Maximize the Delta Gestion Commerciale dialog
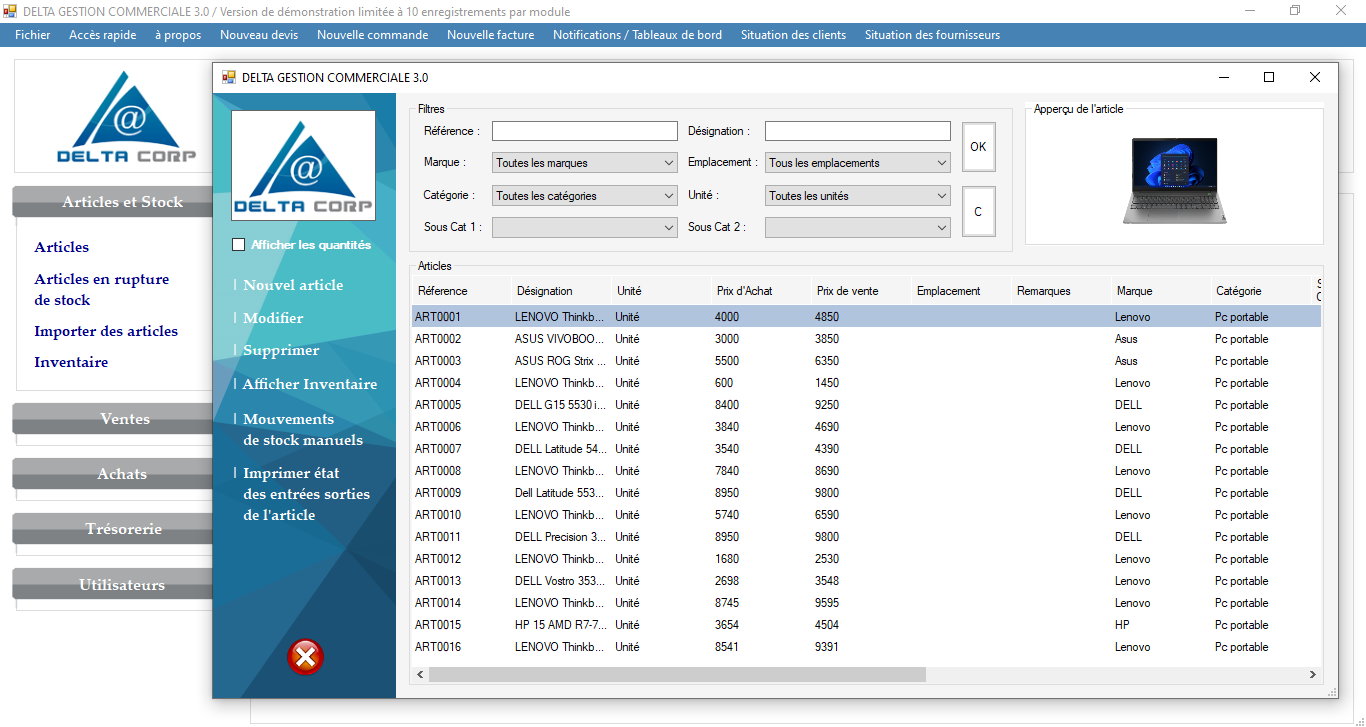This screenshot has width=1366, height=727. [x=1269, y=77]
